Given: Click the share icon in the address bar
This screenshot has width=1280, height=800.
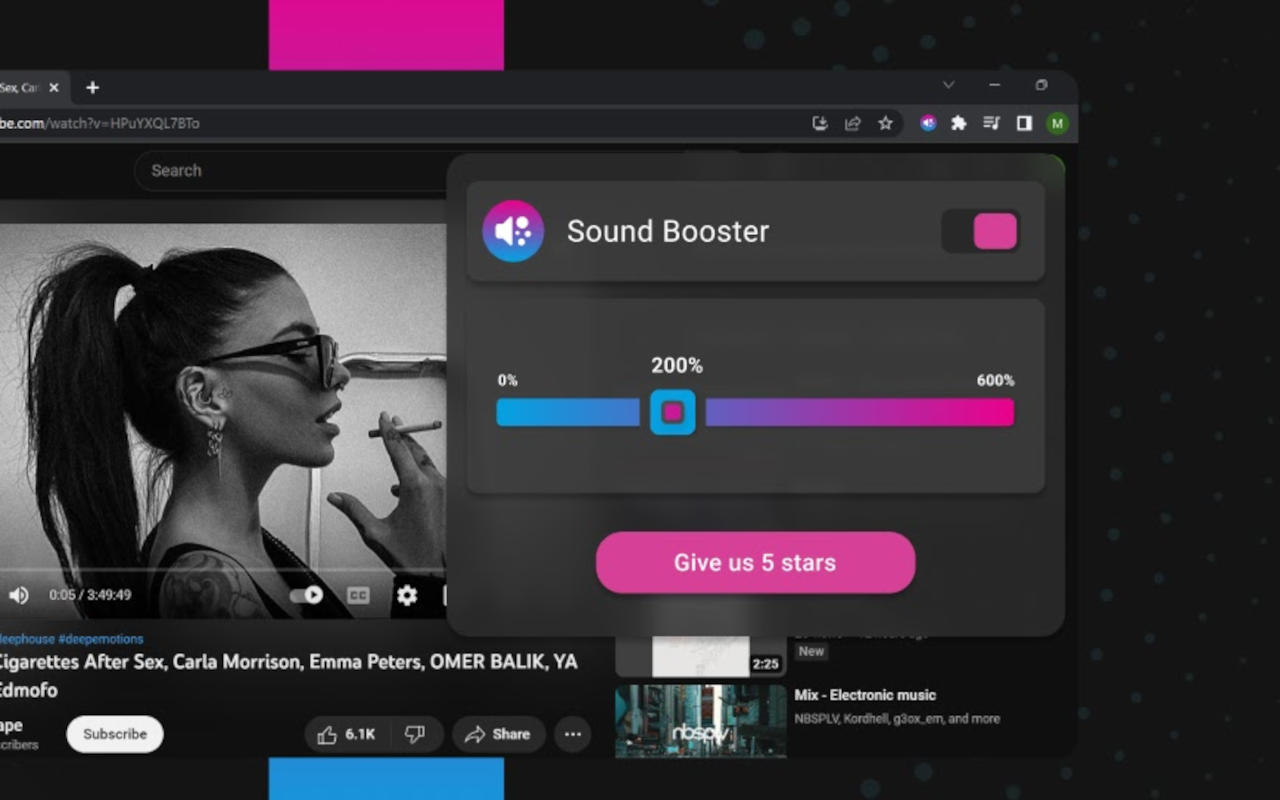Looking at the screenshot, I should point(853,123).
